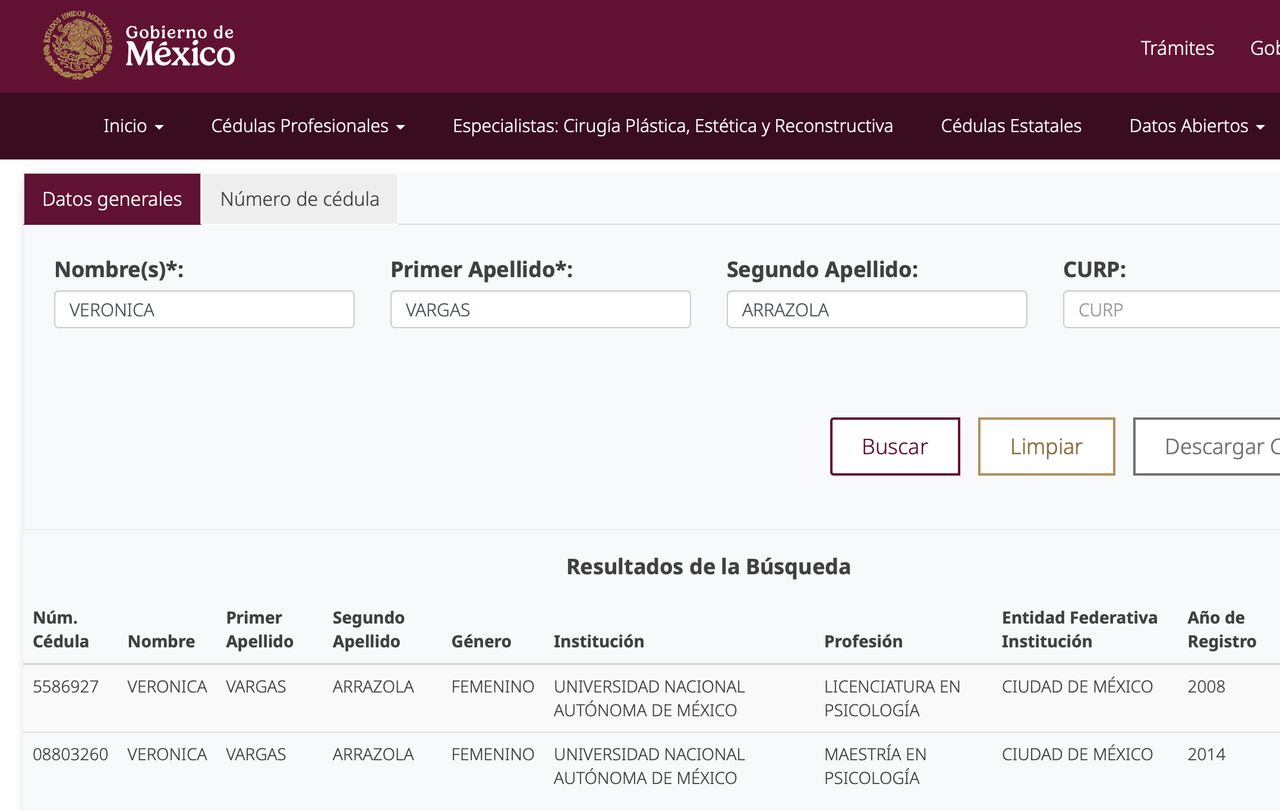Click the Limpiar button
Viewport: 1280px width, 811px height.
point(1046,447)
